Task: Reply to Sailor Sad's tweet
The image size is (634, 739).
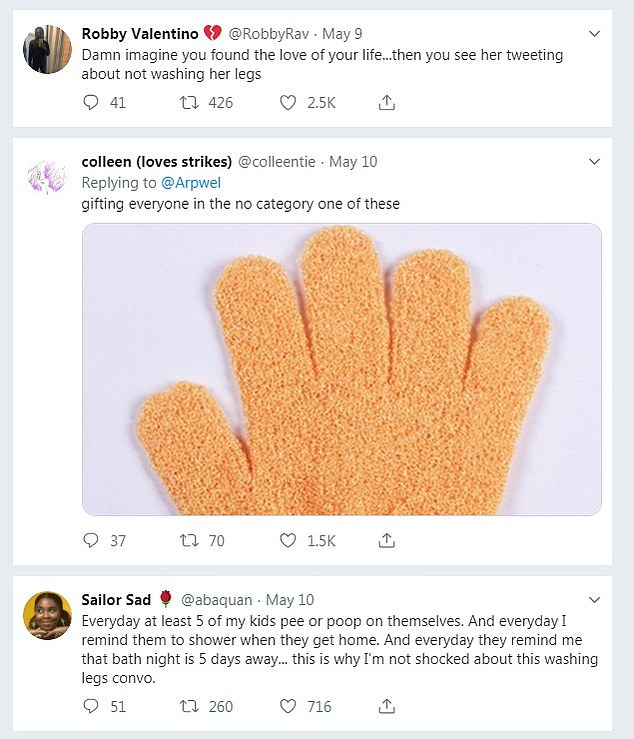Action: click(x=91, y=706)
